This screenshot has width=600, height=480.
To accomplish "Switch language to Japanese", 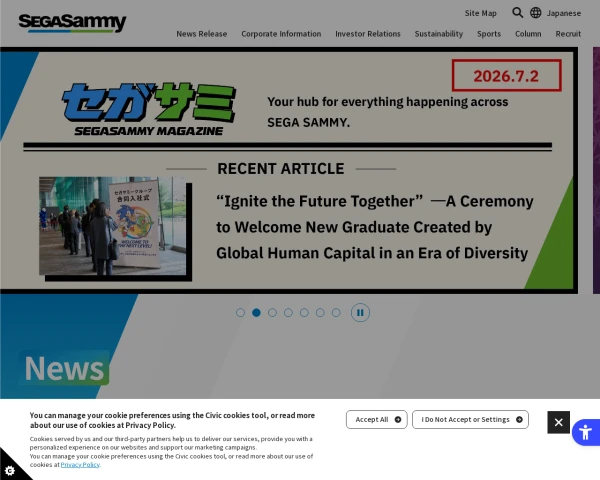I will coord(564,13).
